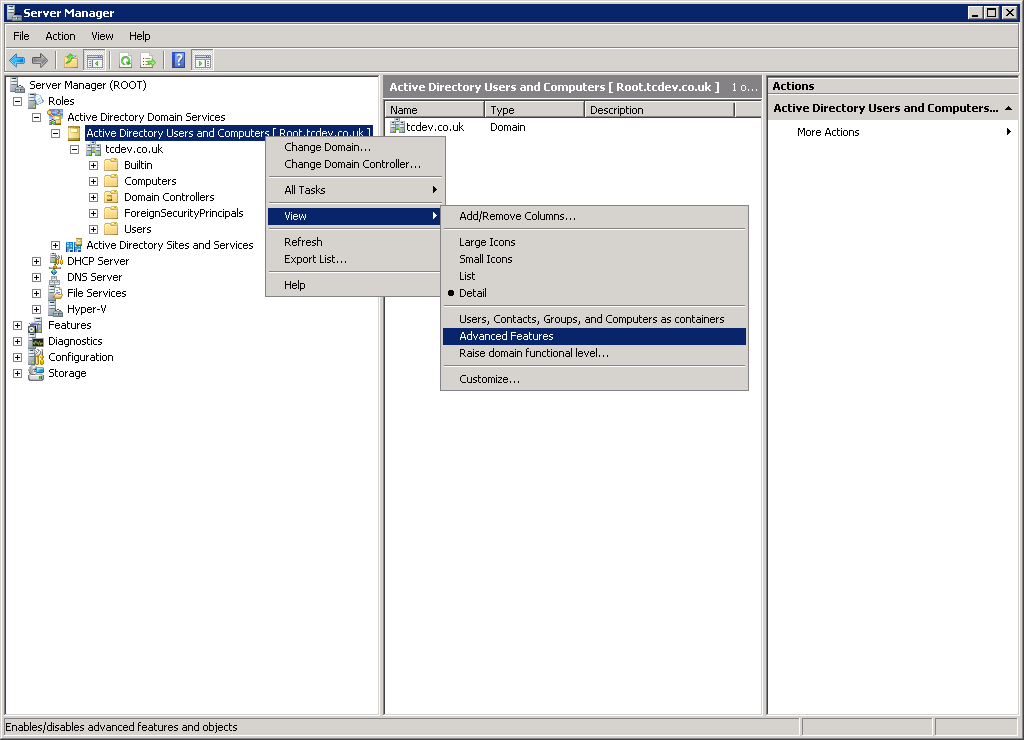Image resolution: width=1024 pixels, height=740 pixels.
Task: Sort by the Description column header
Action: pos(660,110)
